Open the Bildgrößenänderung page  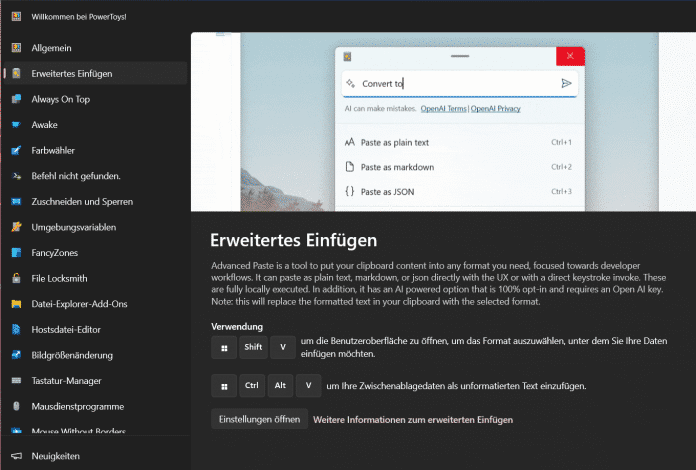(x=95, y=355)
